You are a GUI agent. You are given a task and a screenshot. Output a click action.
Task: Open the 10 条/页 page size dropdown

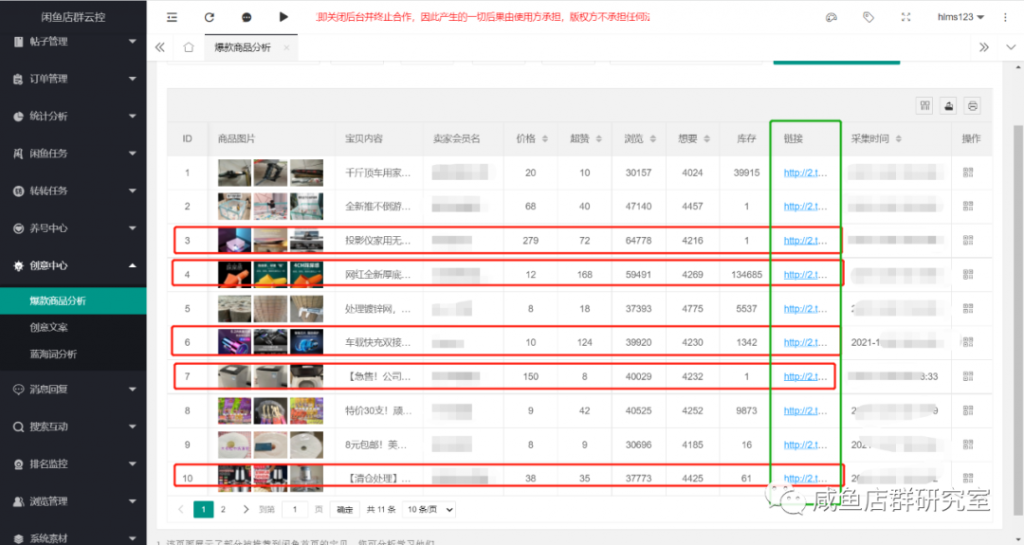tap(429, 509)
